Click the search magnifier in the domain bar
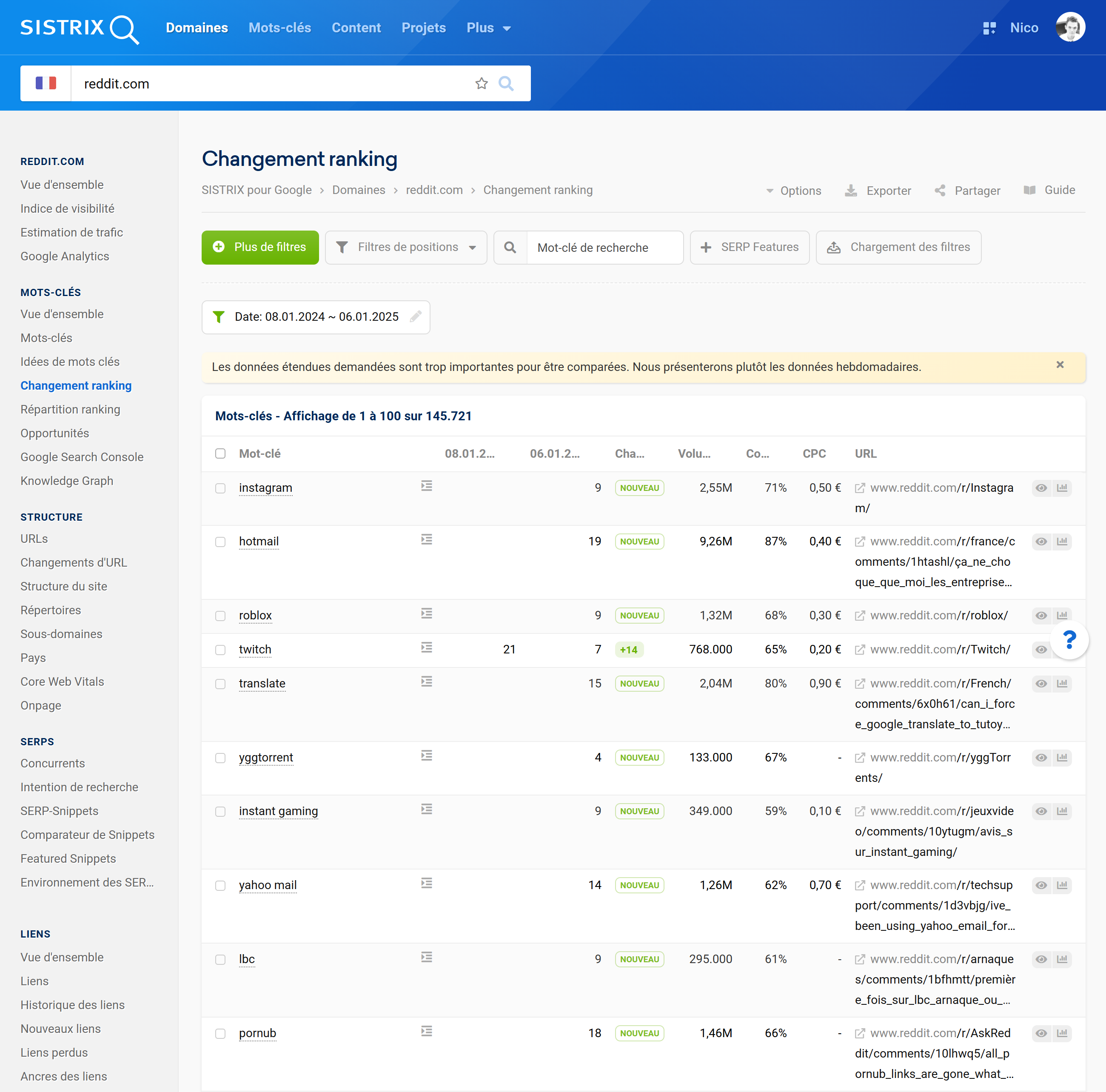Screen dimensions: 1106x1092 (x=506, y=84)
